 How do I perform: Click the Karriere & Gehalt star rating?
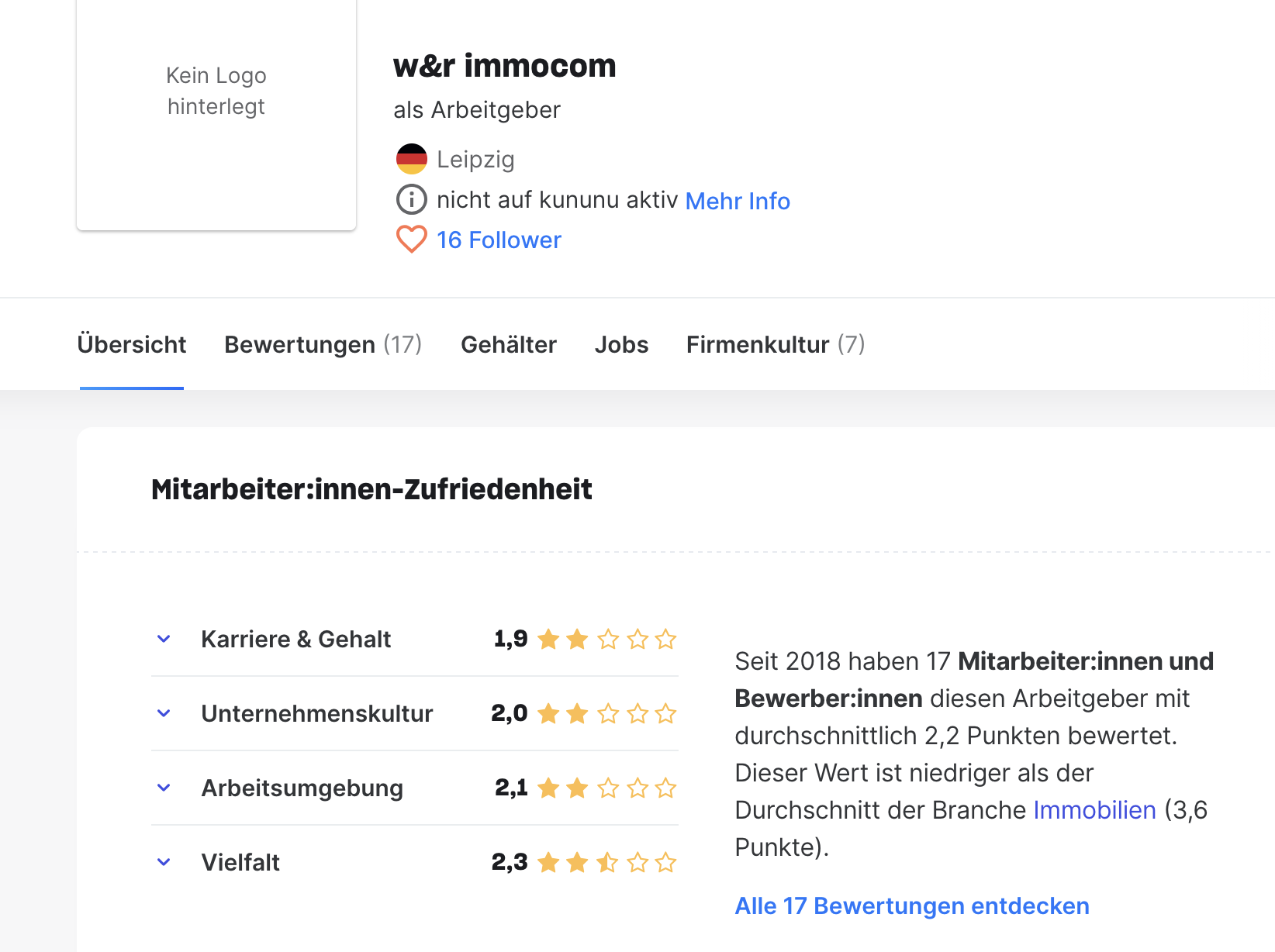pyautogui.click(x=606, y=640)
